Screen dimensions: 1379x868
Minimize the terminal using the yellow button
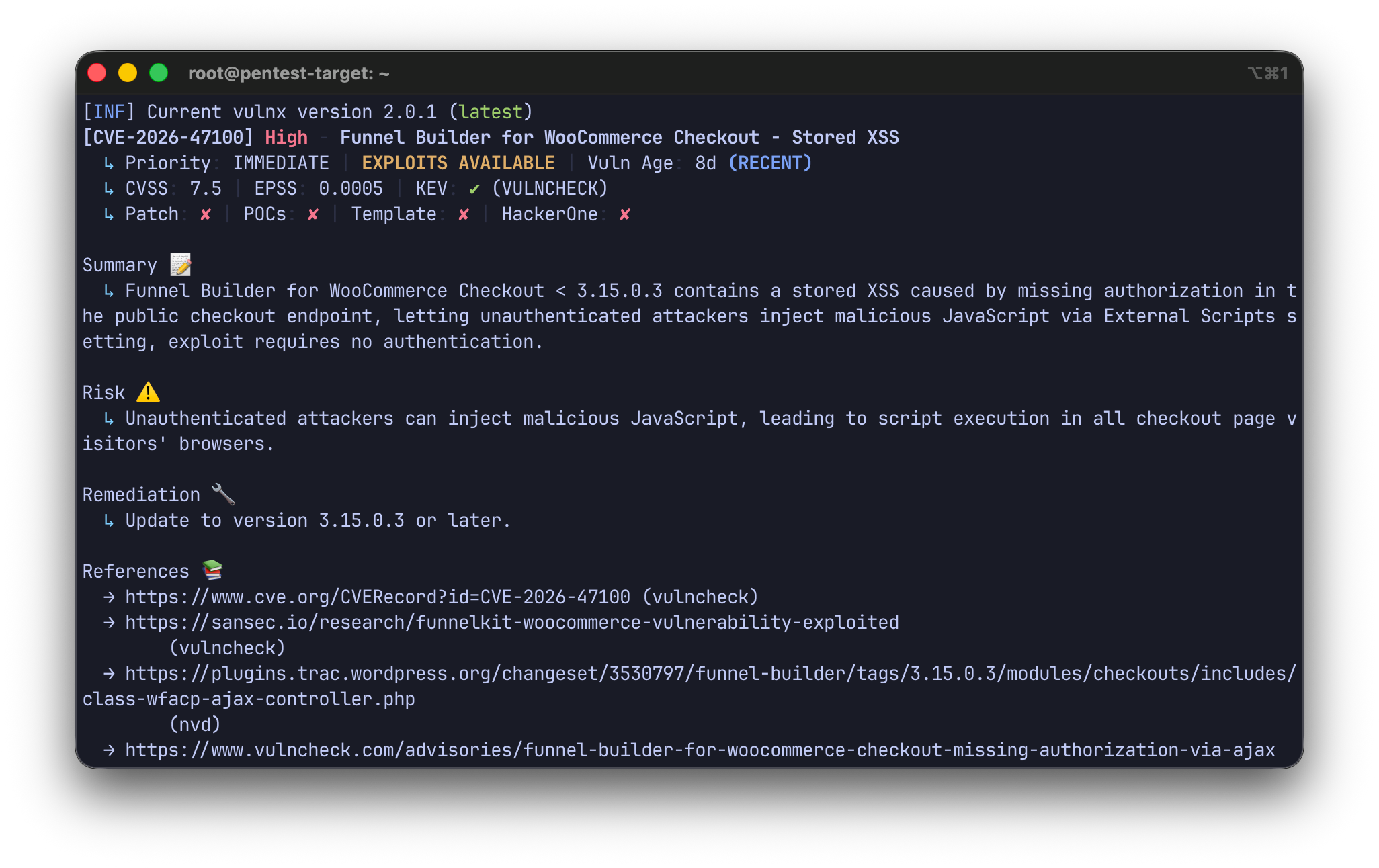click(x=128, y=73)
